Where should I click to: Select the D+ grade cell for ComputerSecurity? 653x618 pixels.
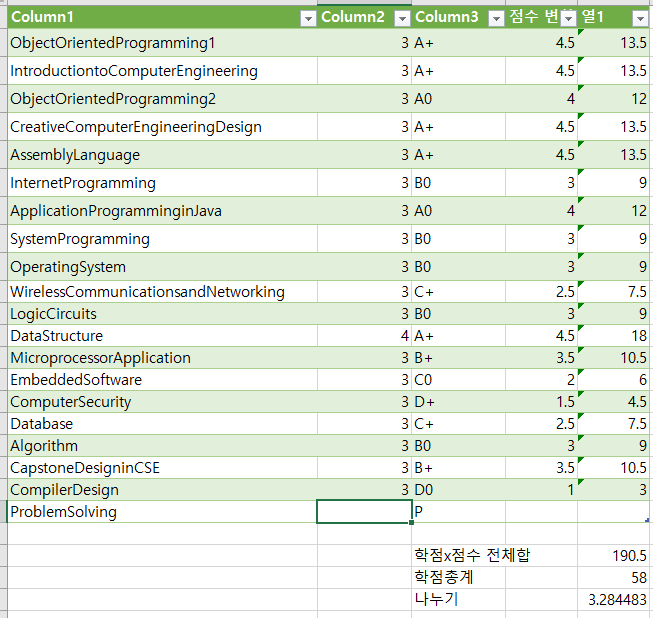(459, 401)
